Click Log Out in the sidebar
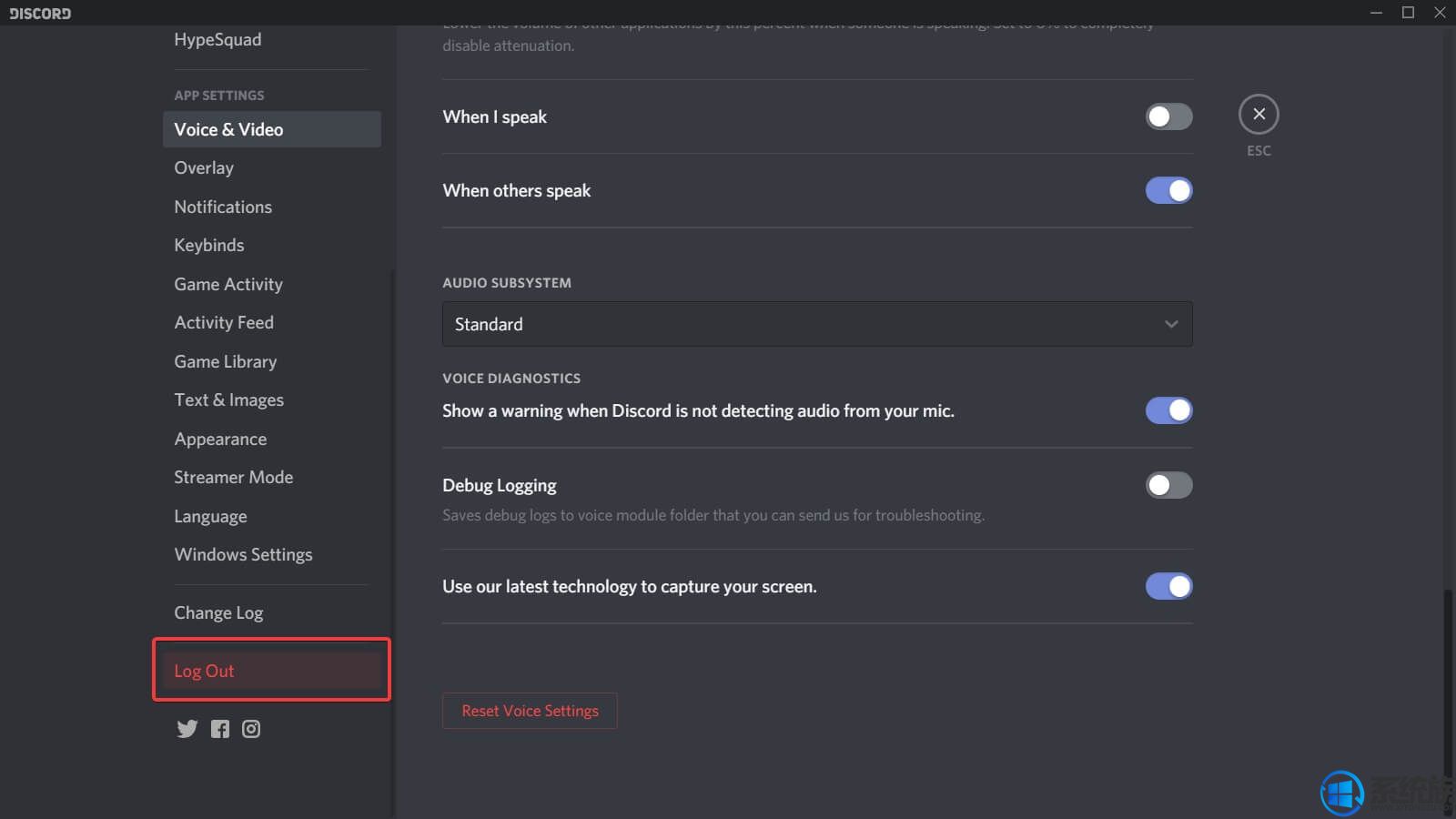The width and height of the screenshot is (1456, 819). [x=271, y=671]
